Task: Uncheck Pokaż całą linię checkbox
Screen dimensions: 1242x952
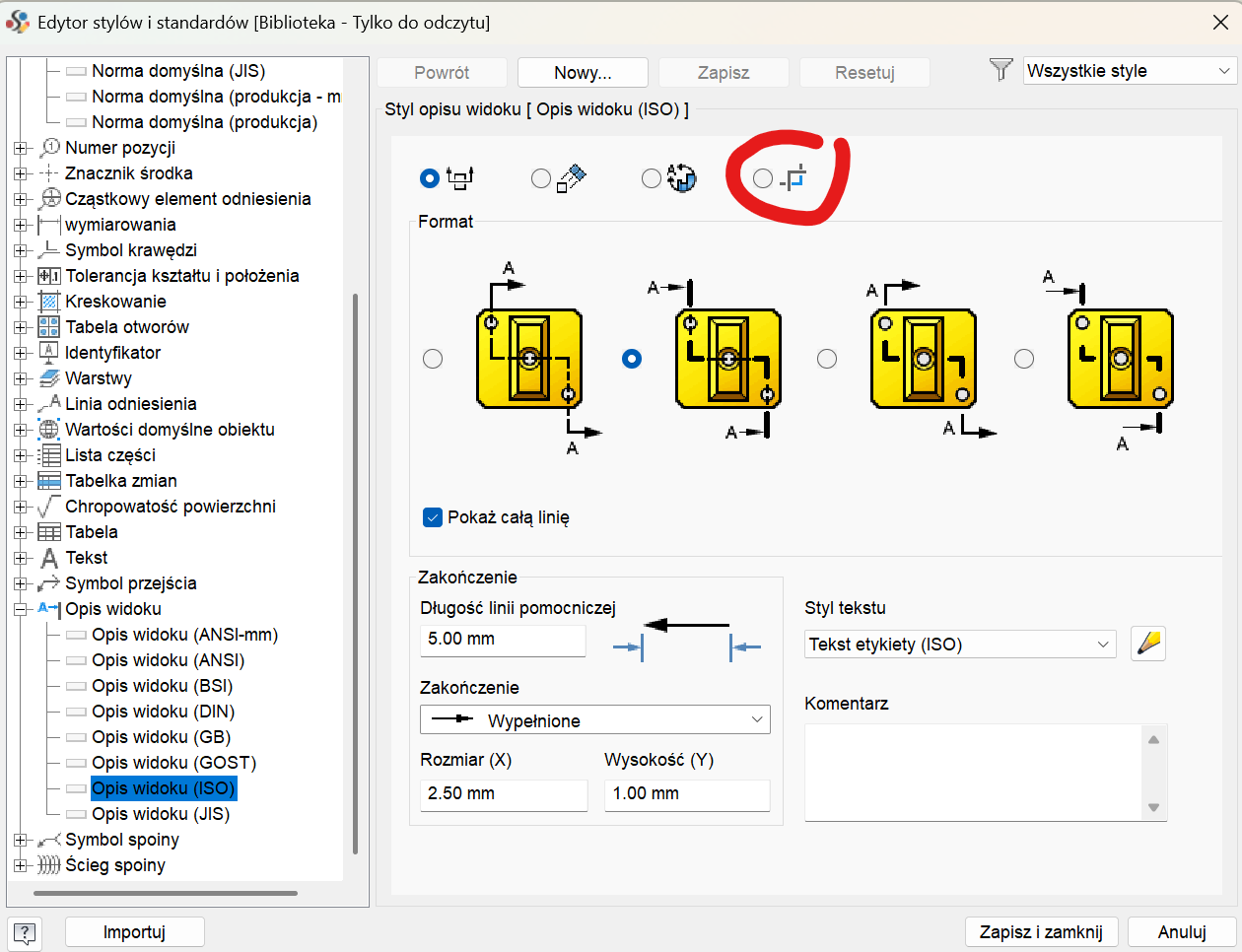Action: click(x=432, y=517)
